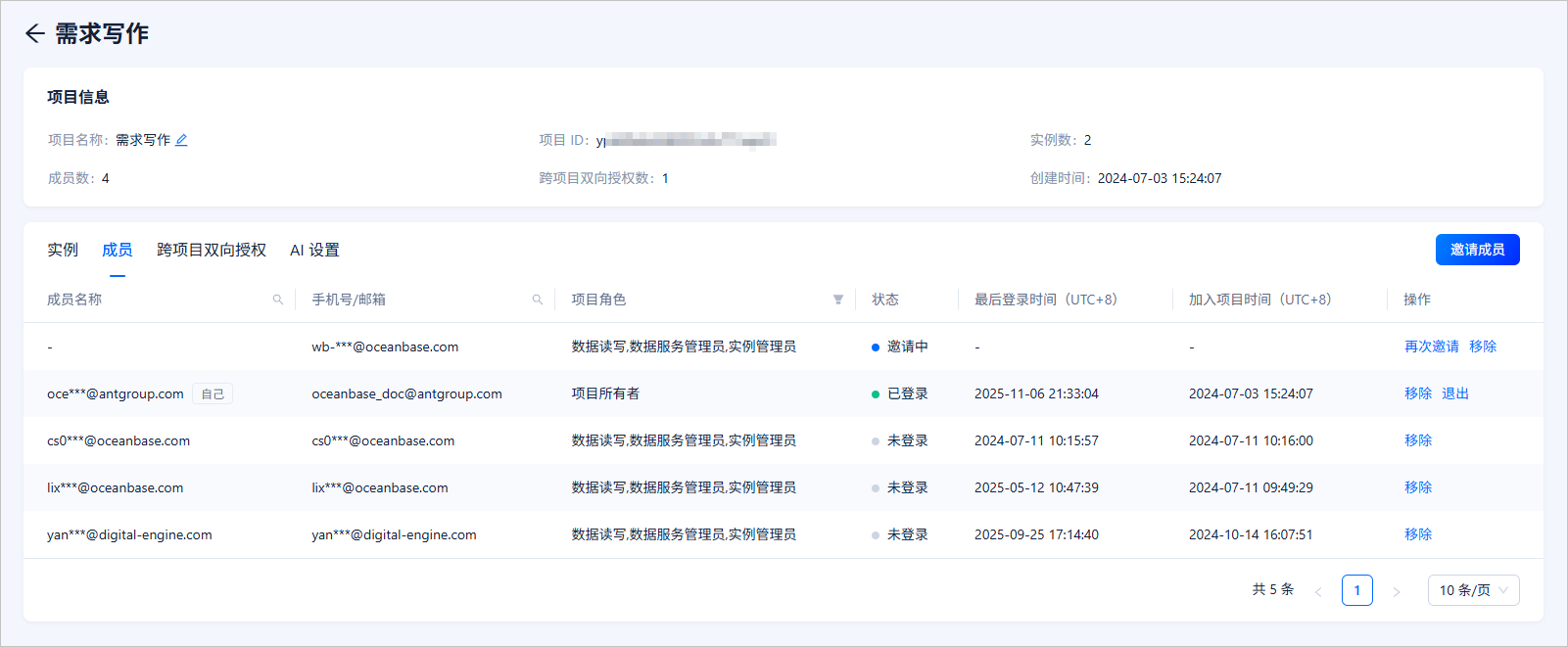Click the back arrow beside 需求写作
Viewport: 1568px width, 647px height.
(35, 33)
